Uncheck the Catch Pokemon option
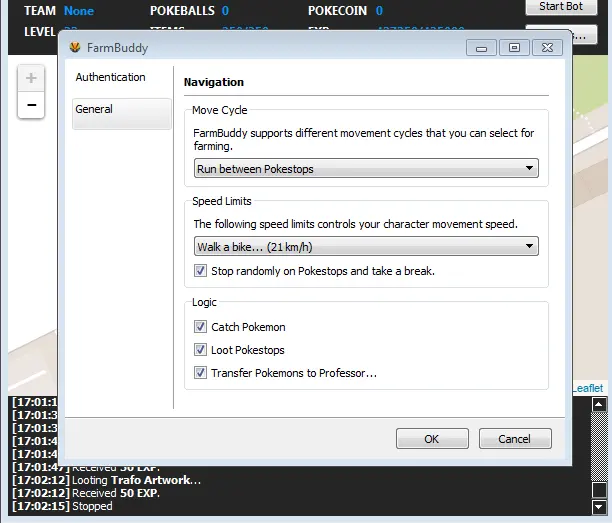Image resolution: width=612 pixels, height=523 pixels. 201,327
